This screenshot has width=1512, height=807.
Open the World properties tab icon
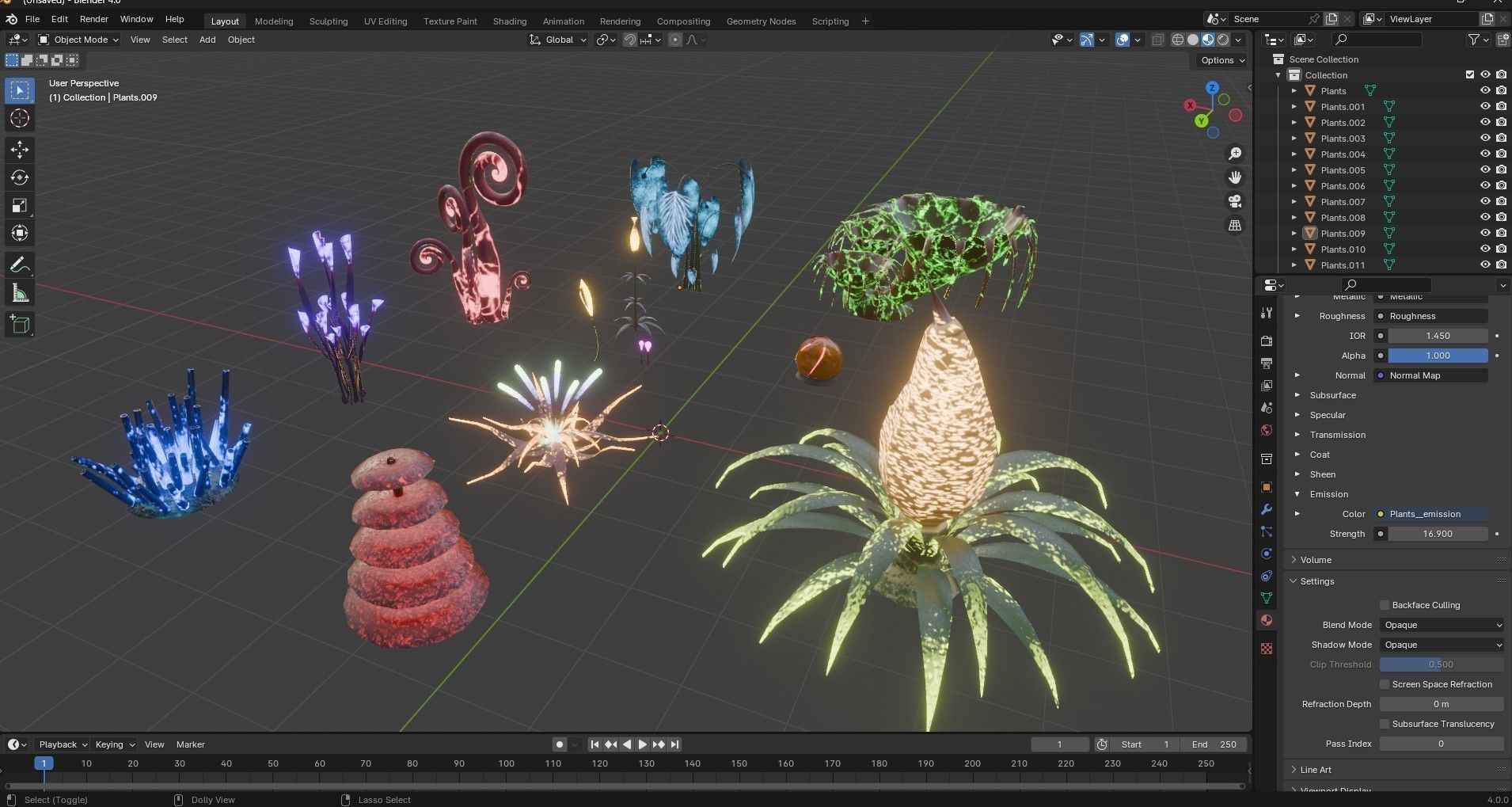(1267, 430)
